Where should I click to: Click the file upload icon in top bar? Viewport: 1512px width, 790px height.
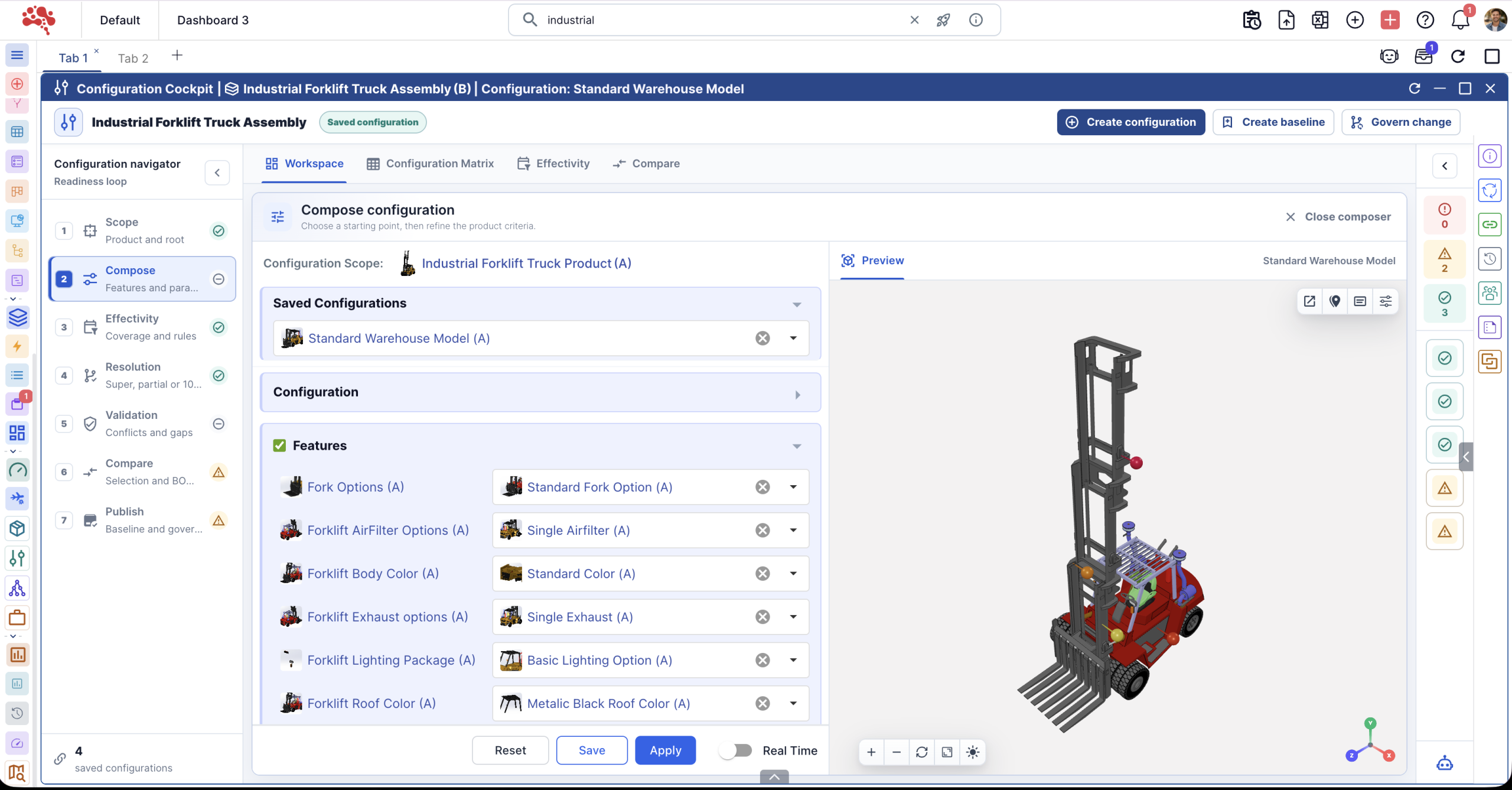(x=1286, y=20)
